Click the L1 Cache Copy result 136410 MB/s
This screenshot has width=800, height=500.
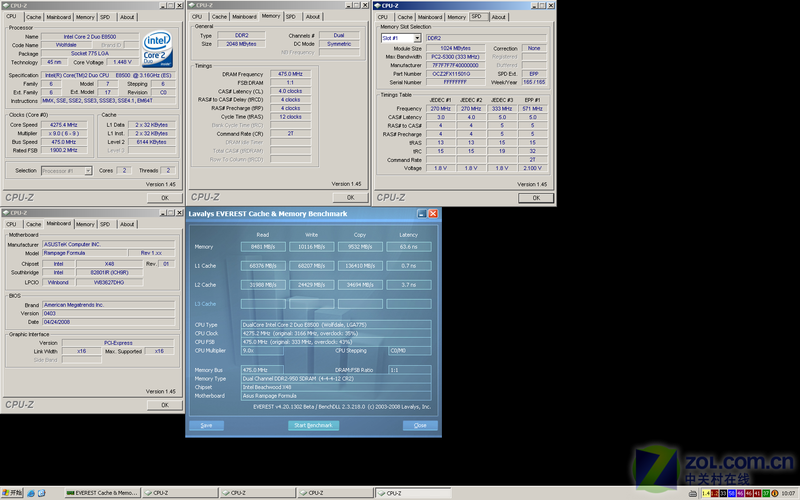360,266
